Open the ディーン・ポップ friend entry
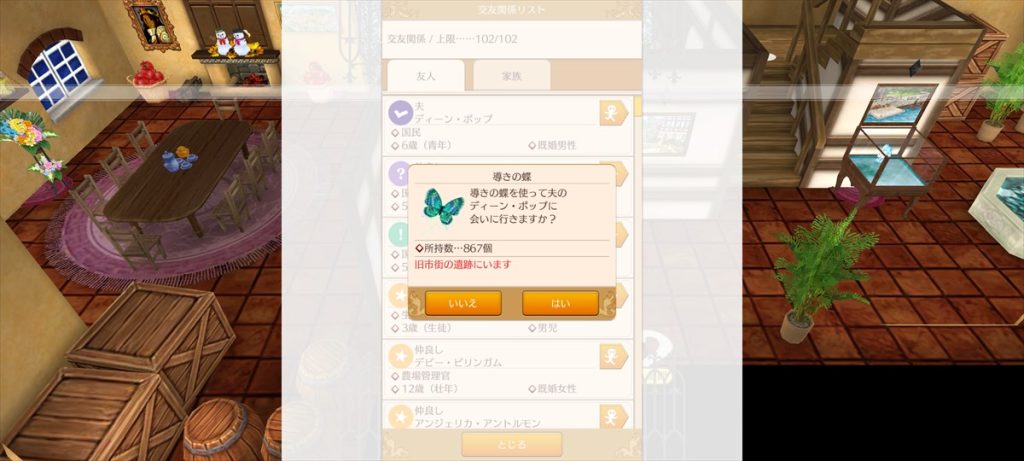The height and width of the screenshot is (461, 1024). click(x=507, y=125)
